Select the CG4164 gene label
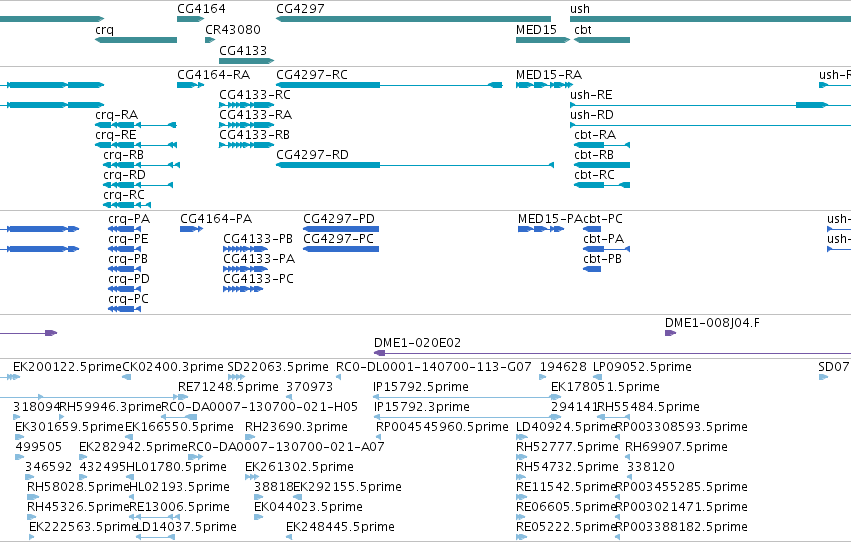851x542 pixels. click(201, 9)
